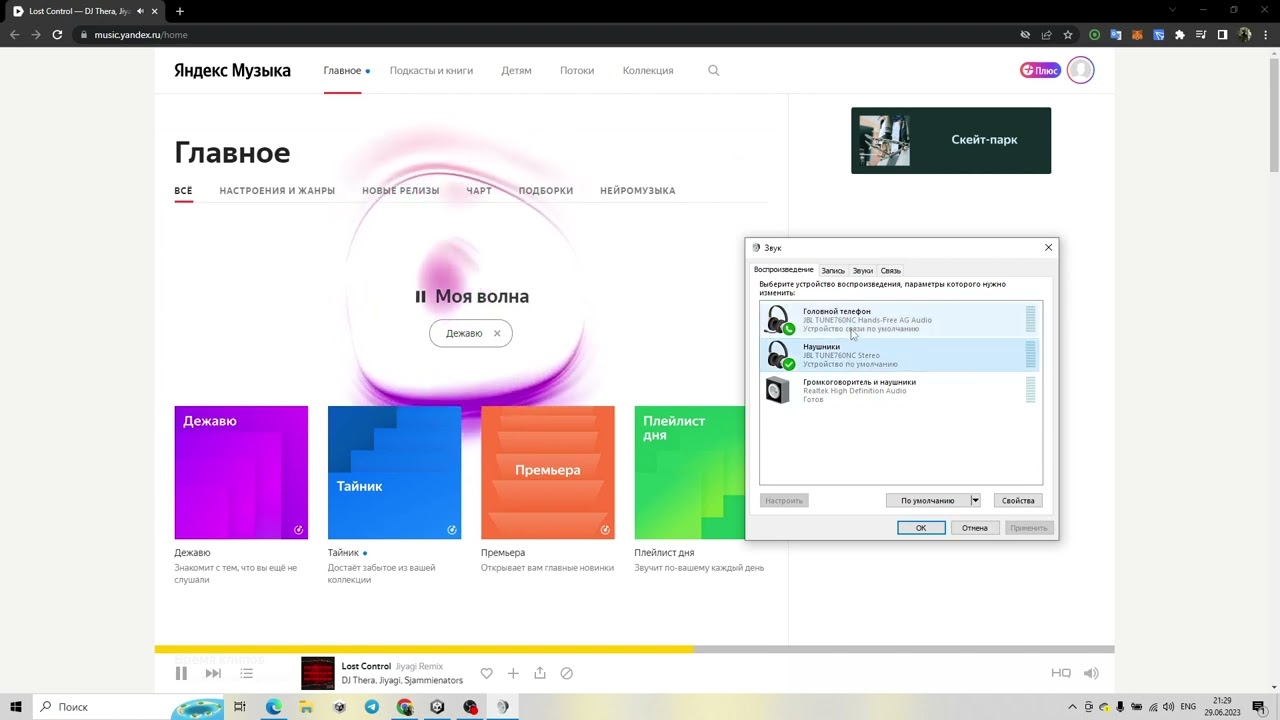Open the ЧАРТ tab
Viewport: 1280px width, 720px height.
pos(479,191)
